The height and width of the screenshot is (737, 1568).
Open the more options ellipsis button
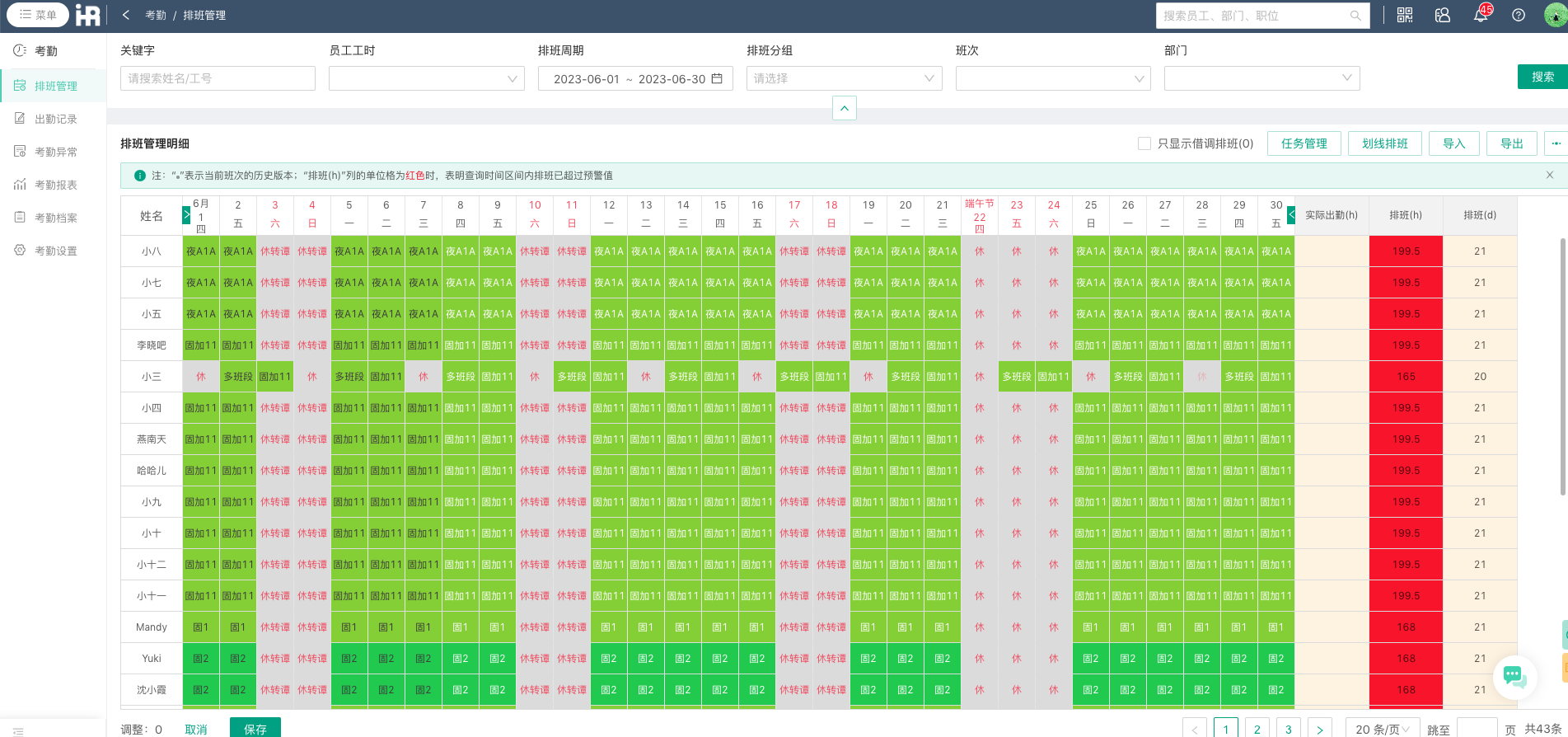[x=1556, y=143]
